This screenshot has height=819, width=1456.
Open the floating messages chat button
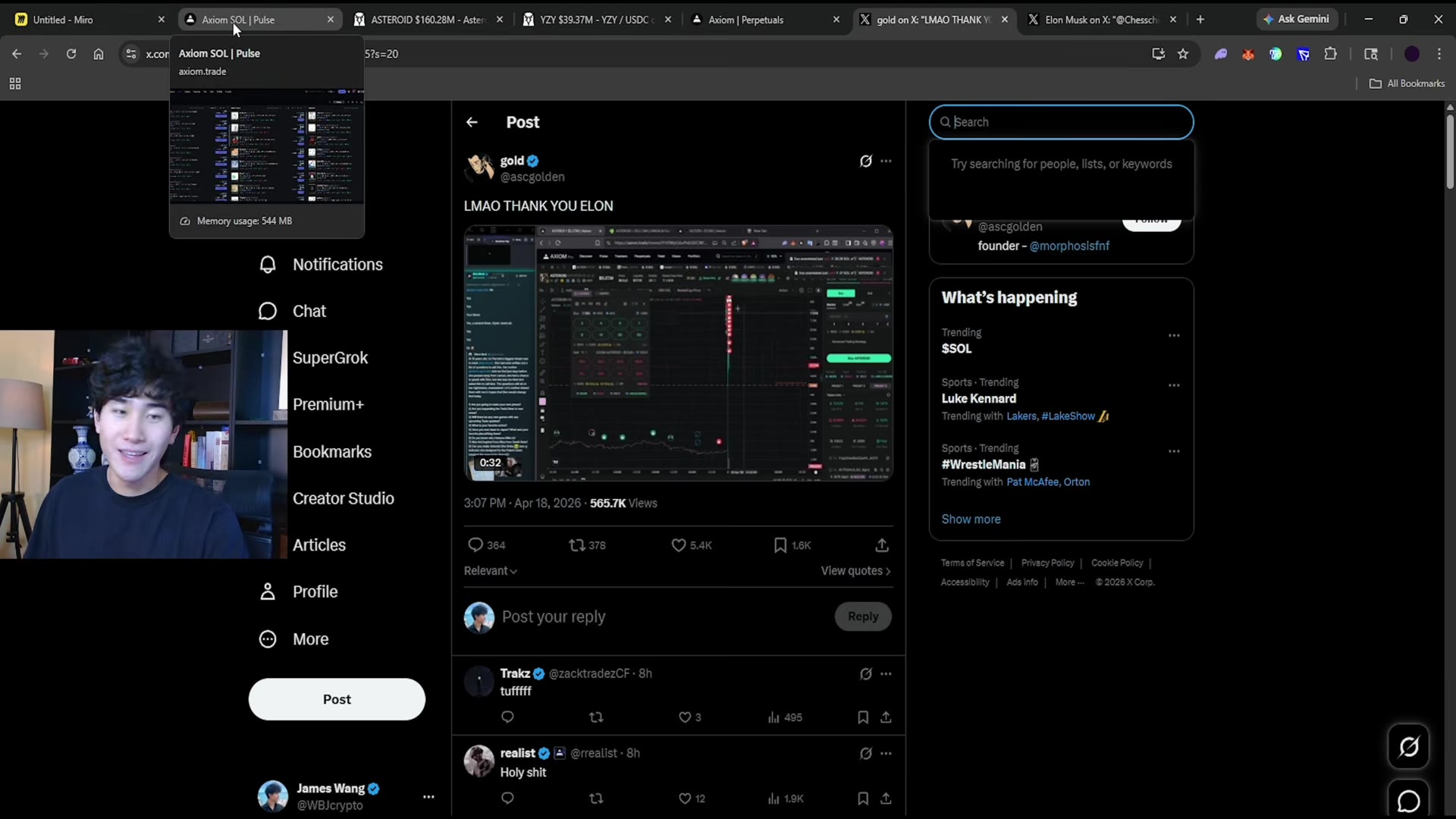click(1408, 800)
